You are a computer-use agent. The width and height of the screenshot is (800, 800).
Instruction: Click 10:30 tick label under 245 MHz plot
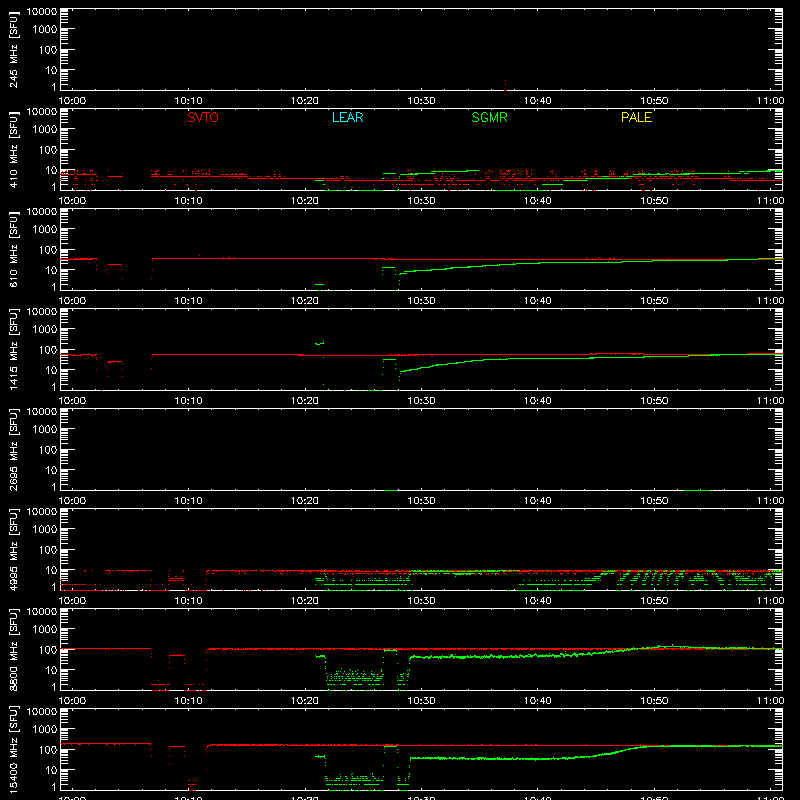coord(421,101)
